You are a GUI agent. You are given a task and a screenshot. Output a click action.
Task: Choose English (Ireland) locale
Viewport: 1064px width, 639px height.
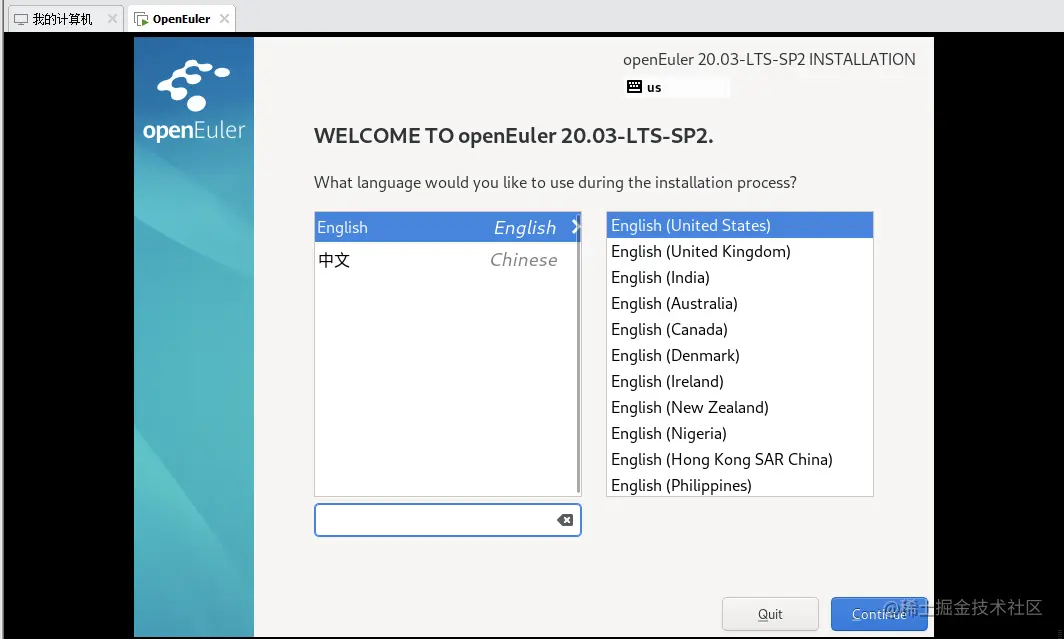click(740, 381)
